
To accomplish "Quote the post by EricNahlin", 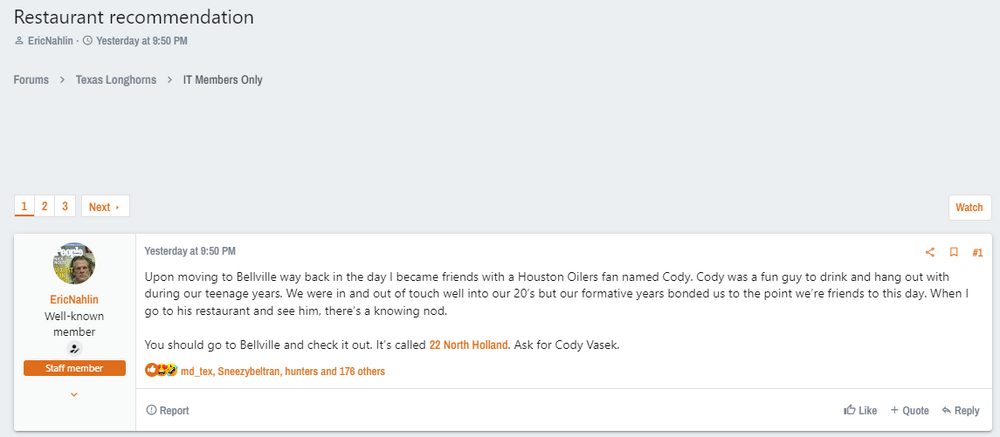I will 909,410.
